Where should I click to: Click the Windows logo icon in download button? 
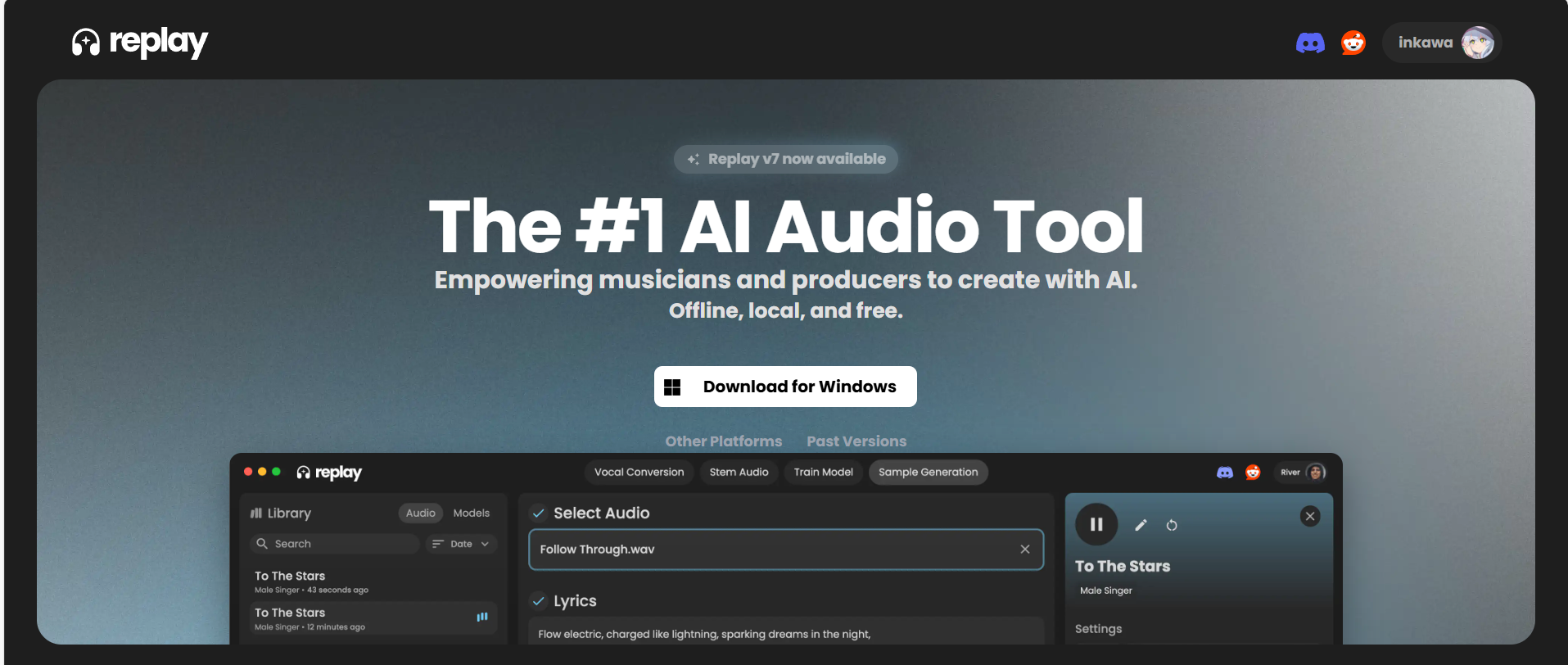pos(672,387)
